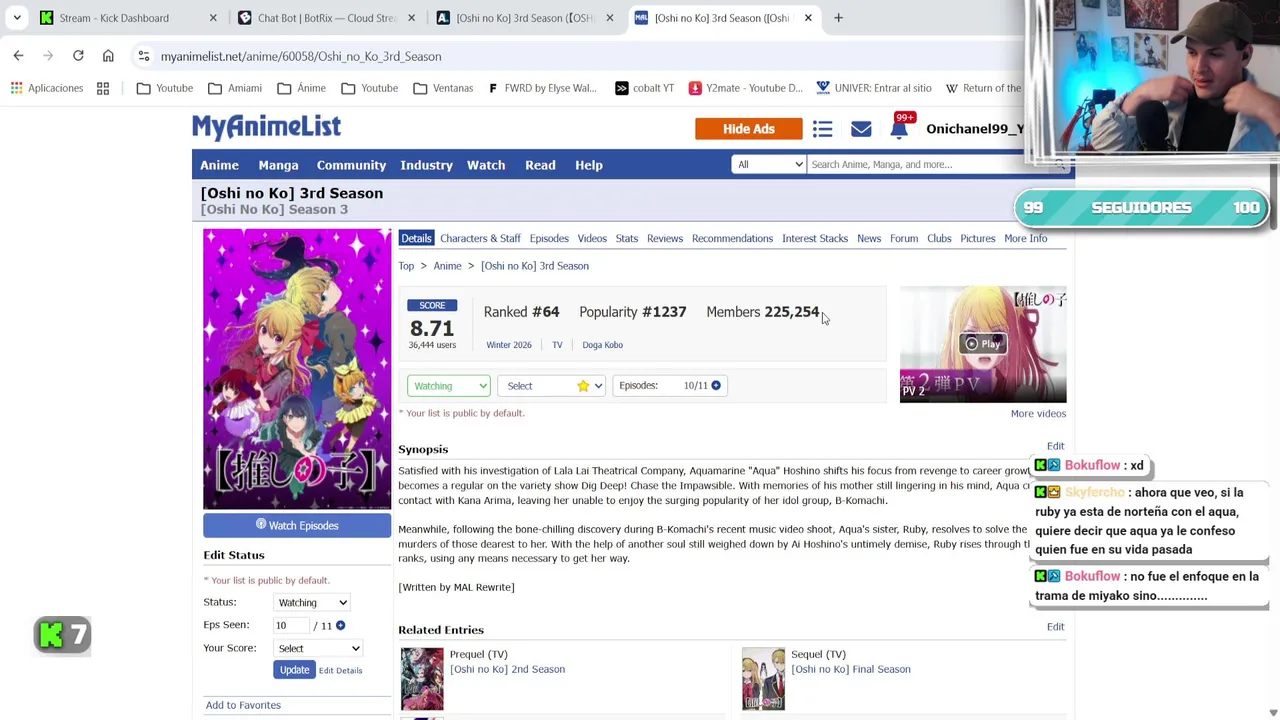Switch to the Interest Stacks tab
The width and height of the screenshot is (1280, 720).
(x=815, y=238)
